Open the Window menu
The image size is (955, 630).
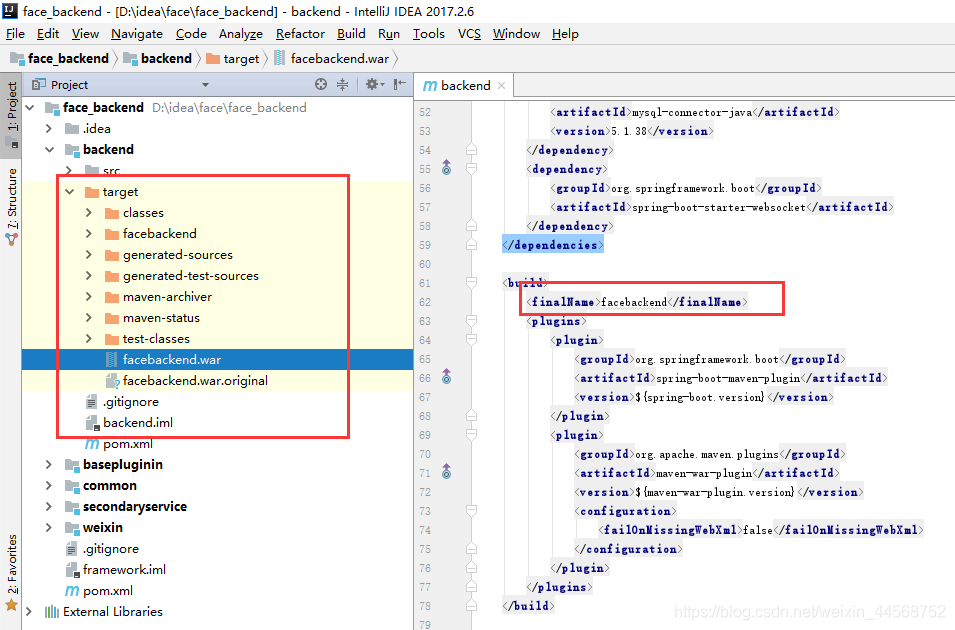[x=516, y=34]
